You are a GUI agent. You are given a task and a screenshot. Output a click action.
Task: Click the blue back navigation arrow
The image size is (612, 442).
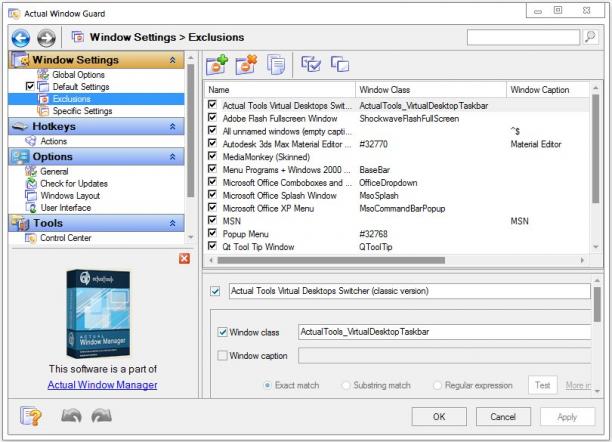21,38
